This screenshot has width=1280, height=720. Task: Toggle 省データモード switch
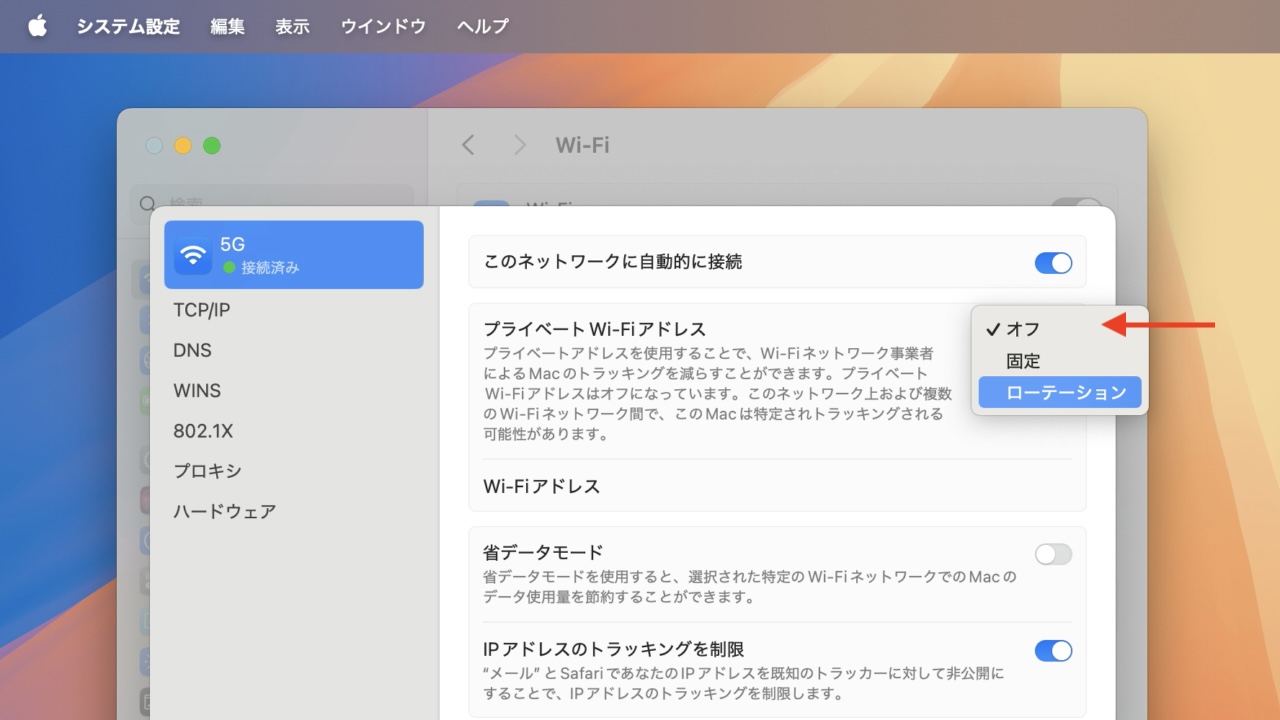1053,554
